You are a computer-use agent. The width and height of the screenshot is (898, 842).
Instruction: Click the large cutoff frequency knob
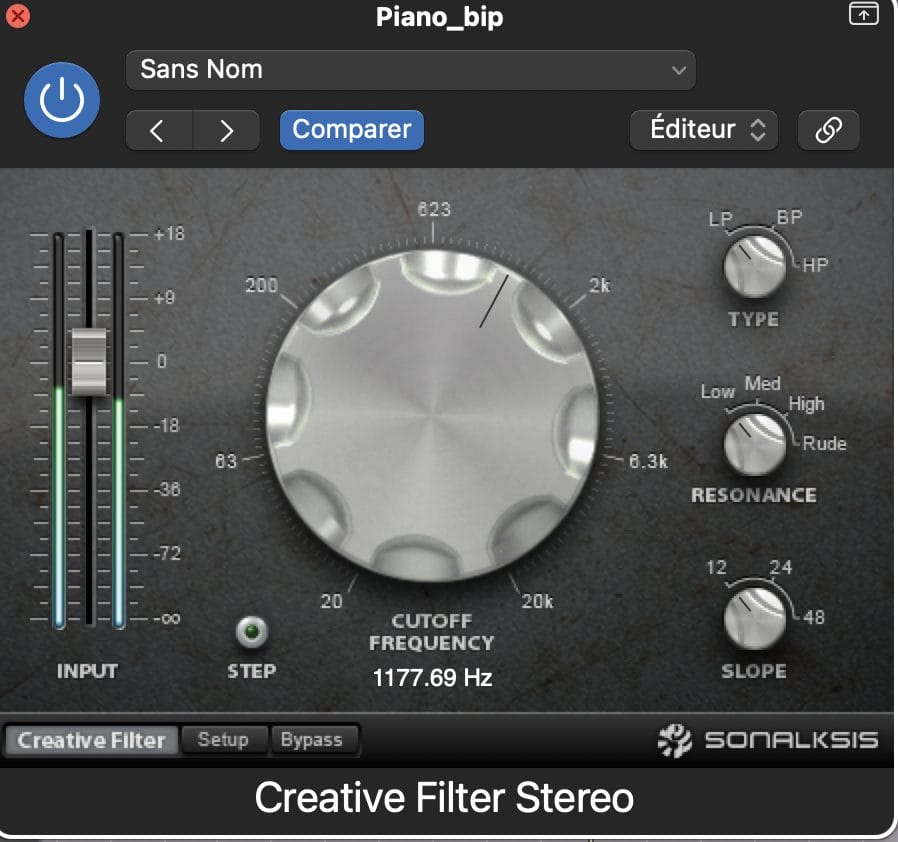click(432, 413)
